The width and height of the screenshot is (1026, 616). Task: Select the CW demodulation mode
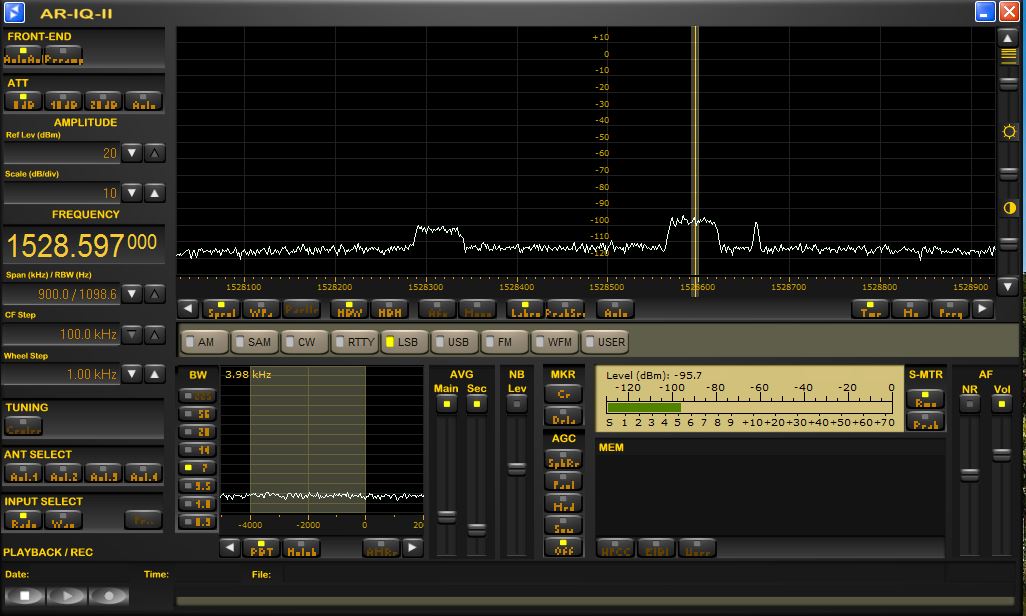301,342
